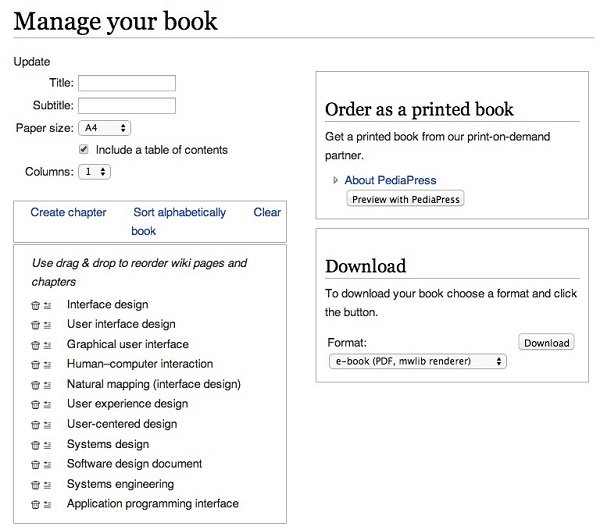Screen dimensions: 600x530
Task: Open the Columns dropdown
Action: point(95,172)
